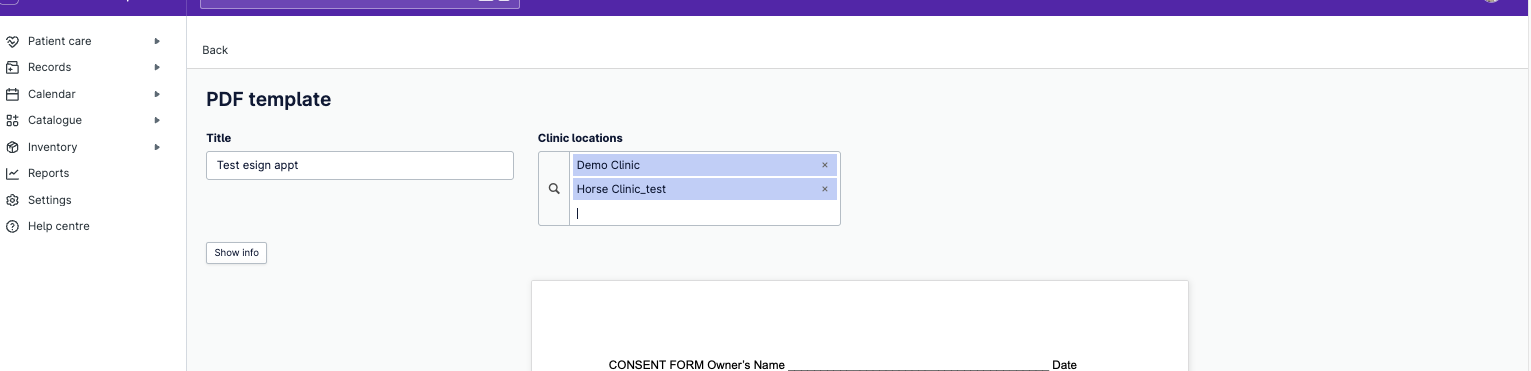
Task: Click the Records folder icon
Action: click(12, 68)
